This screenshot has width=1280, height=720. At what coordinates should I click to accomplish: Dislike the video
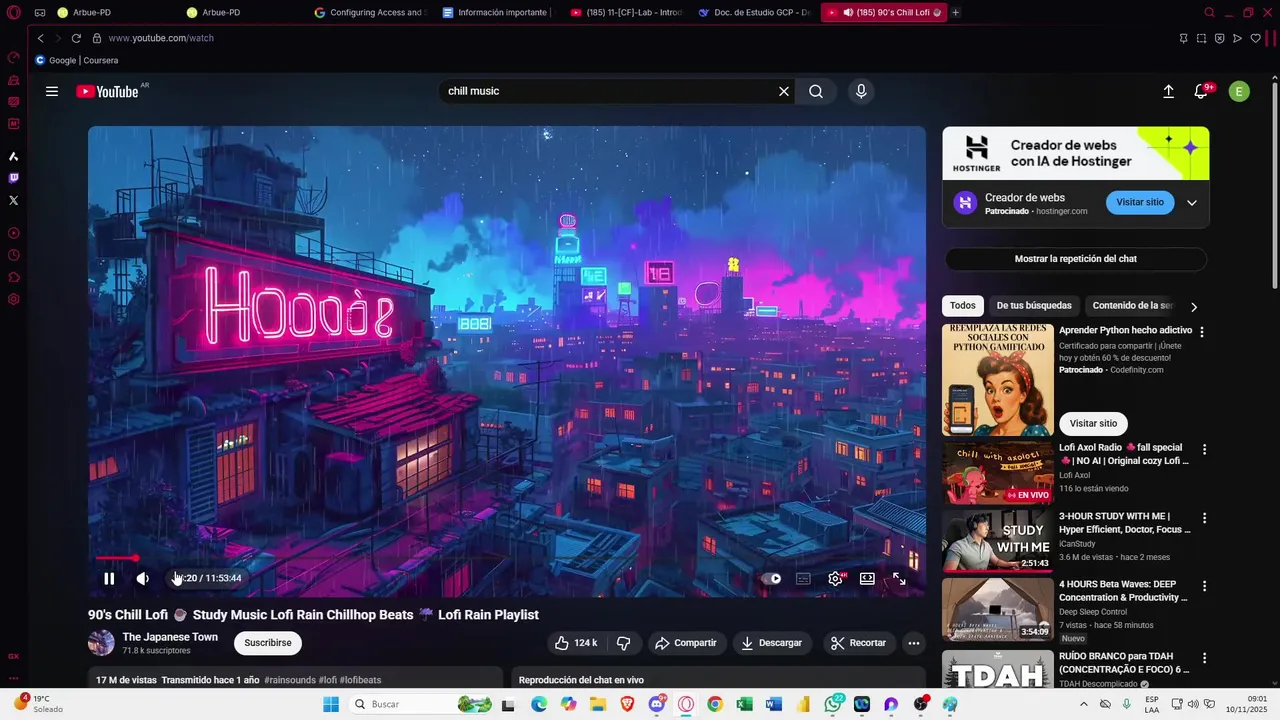point(623,643)
